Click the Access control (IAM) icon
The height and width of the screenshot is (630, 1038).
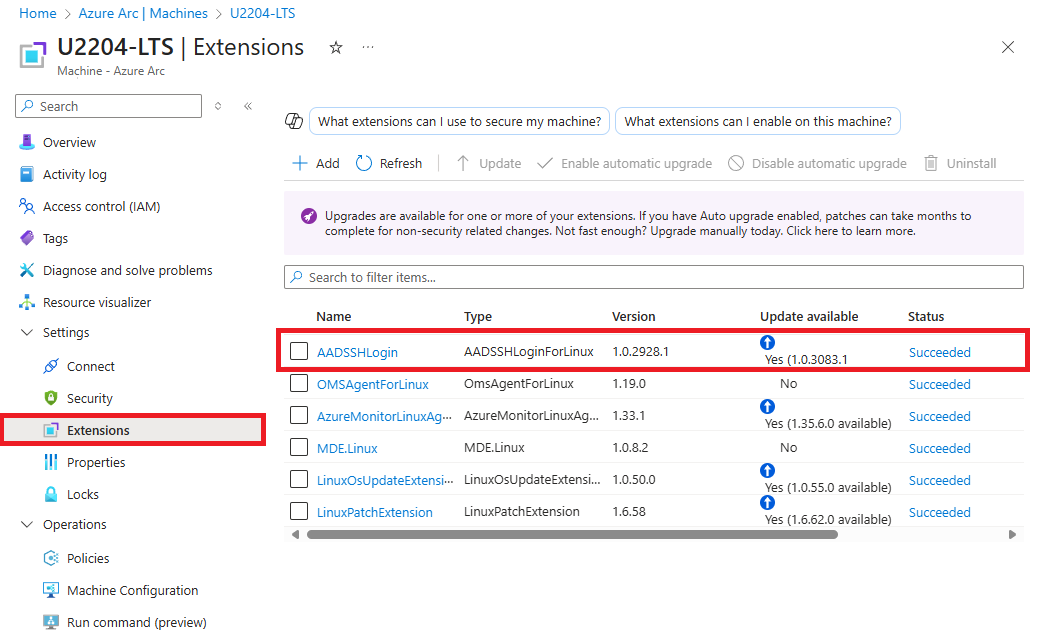[27, 206]
